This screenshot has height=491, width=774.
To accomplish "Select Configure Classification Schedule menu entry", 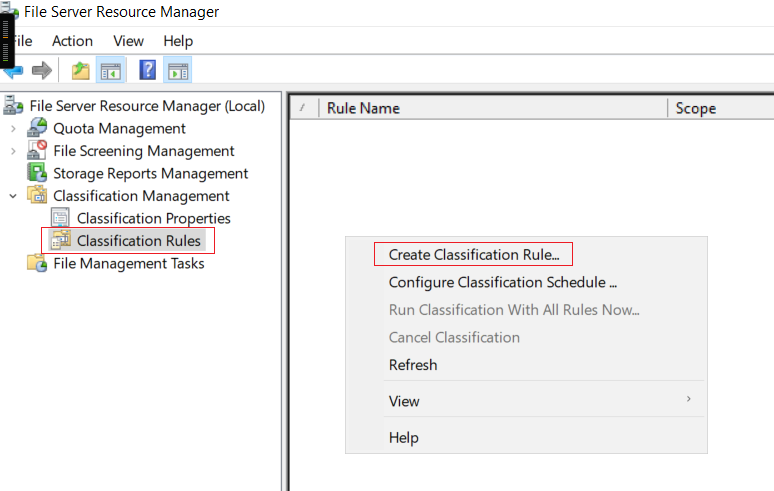I will coord(503,282).
